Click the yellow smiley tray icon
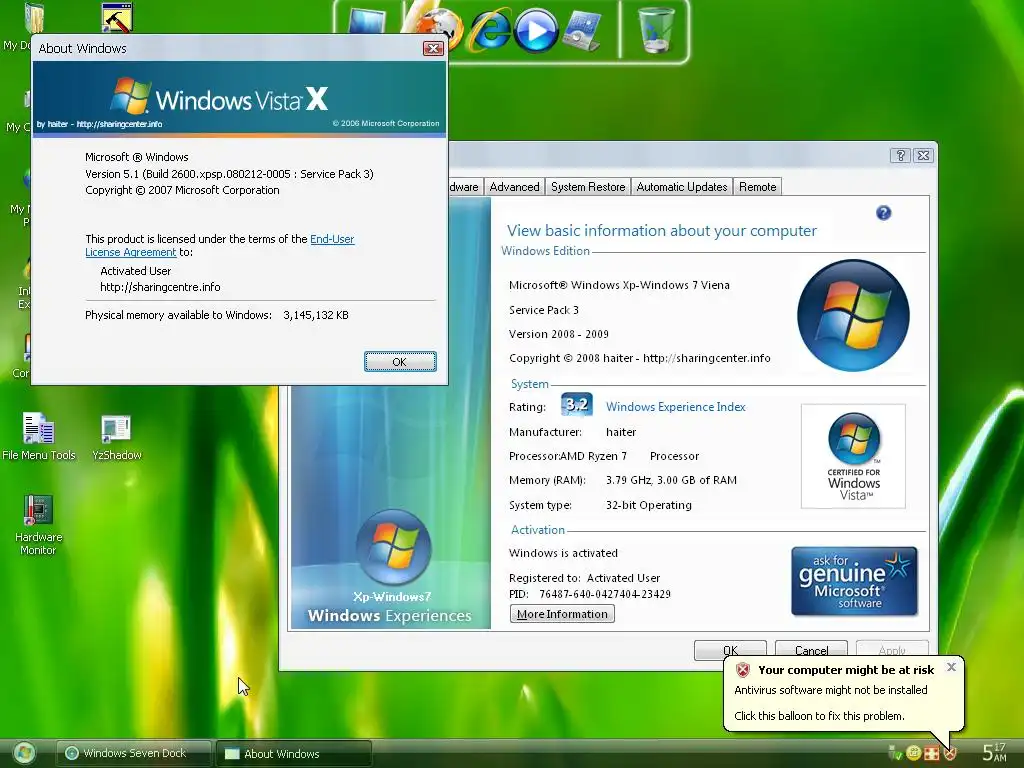1024x768 pixels. 914,754
